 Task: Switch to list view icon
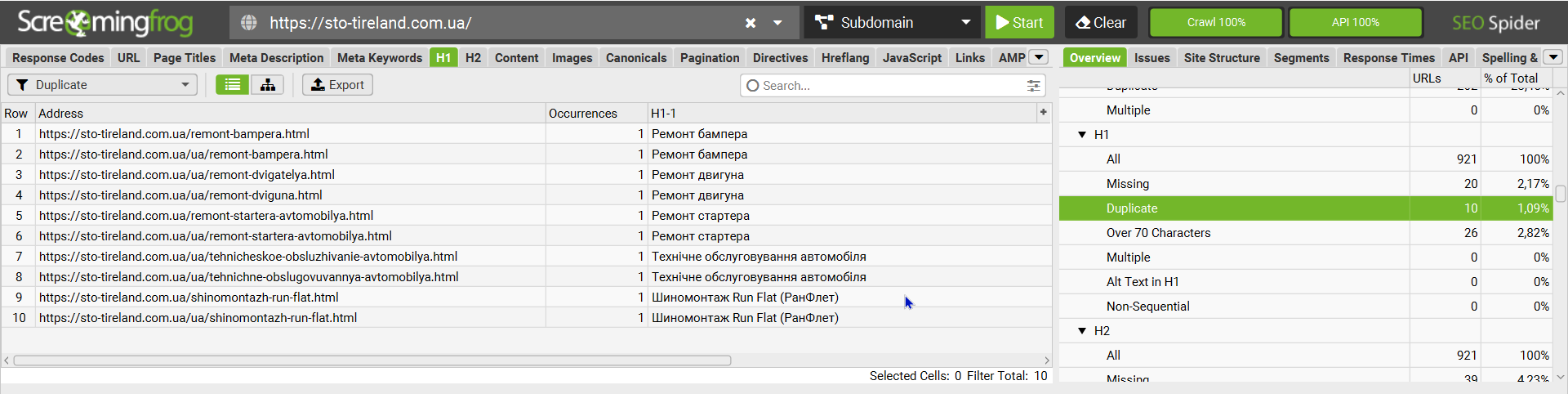coord(233,85)
